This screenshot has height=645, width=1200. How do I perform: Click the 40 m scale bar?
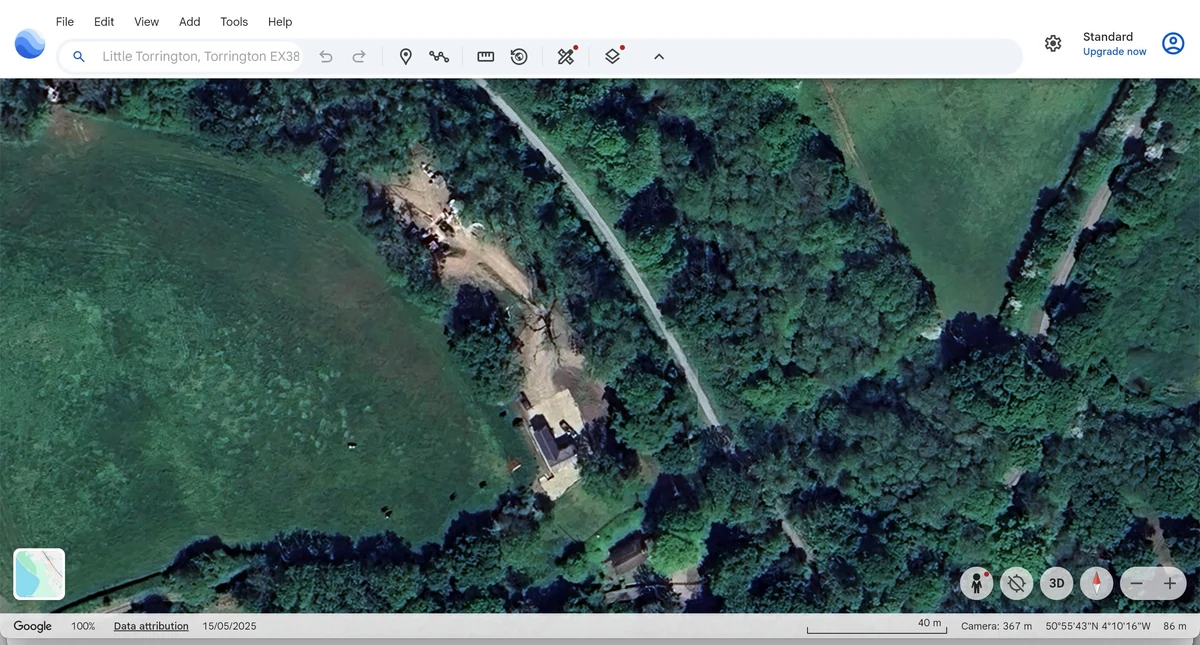click(876, 626)
